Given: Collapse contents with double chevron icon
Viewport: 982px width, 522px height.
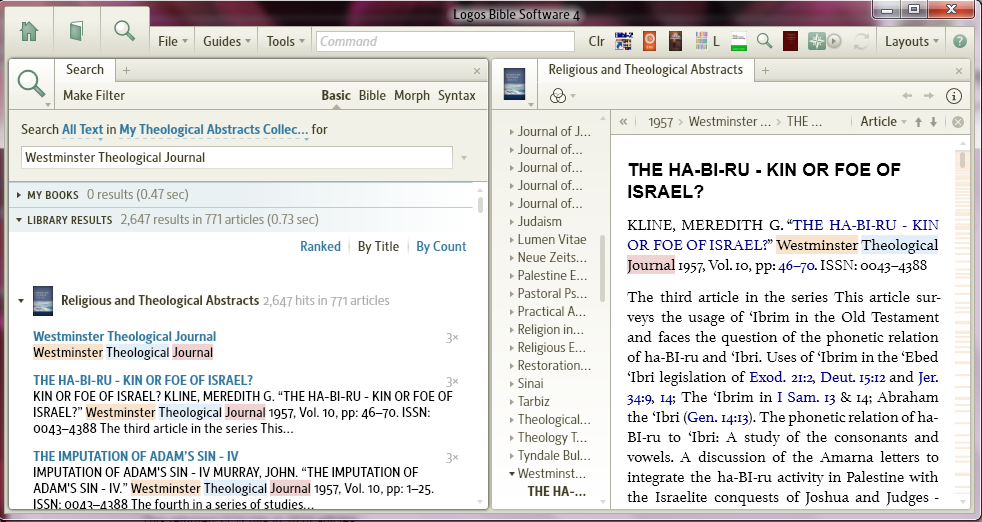Looking at the screenshot, I should click(623, 122).
